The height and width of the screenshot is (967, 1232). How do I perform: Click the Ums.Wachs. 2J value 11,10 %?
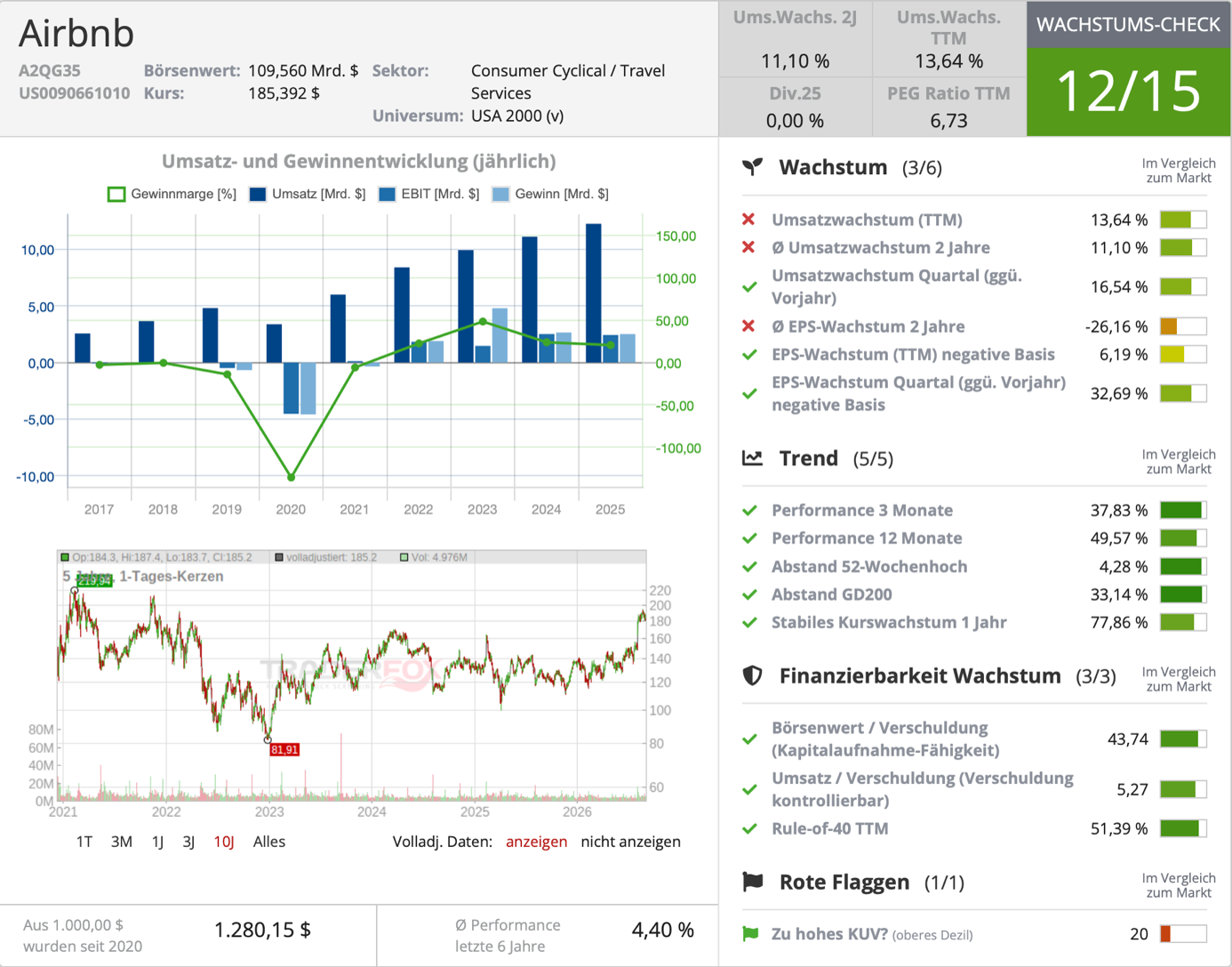click(x=795, y=61)
